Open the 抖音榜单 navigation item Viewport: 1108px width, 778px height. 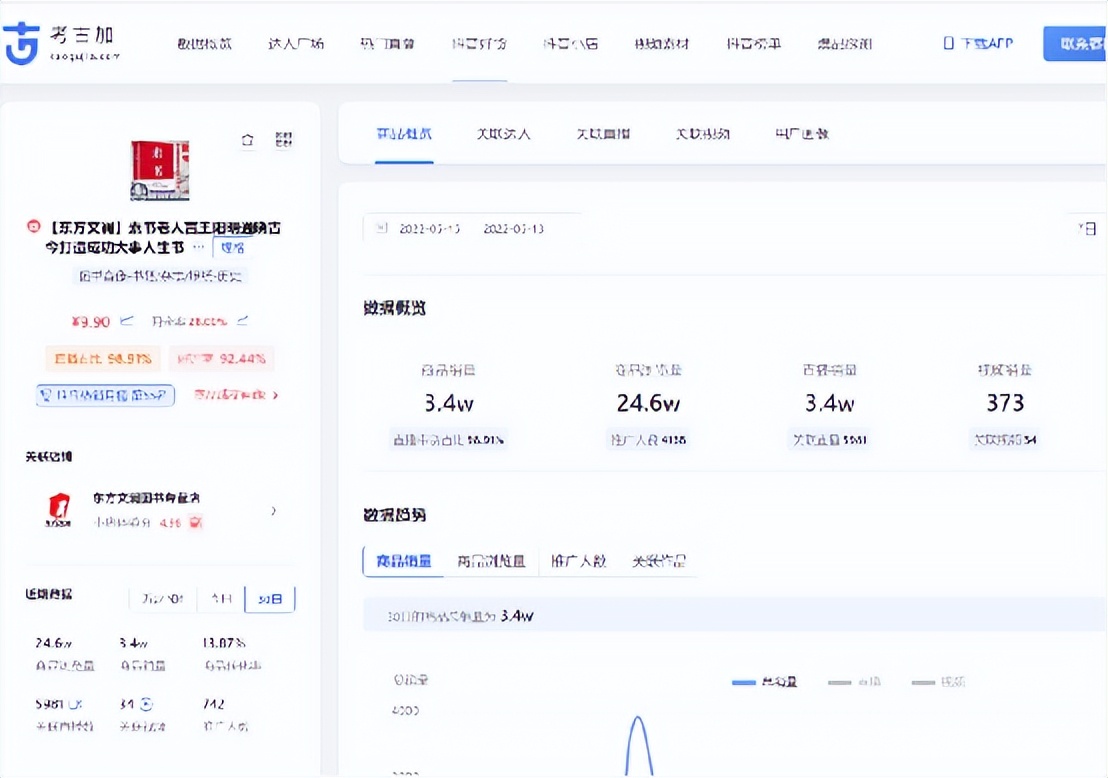[x=753, y=44]
